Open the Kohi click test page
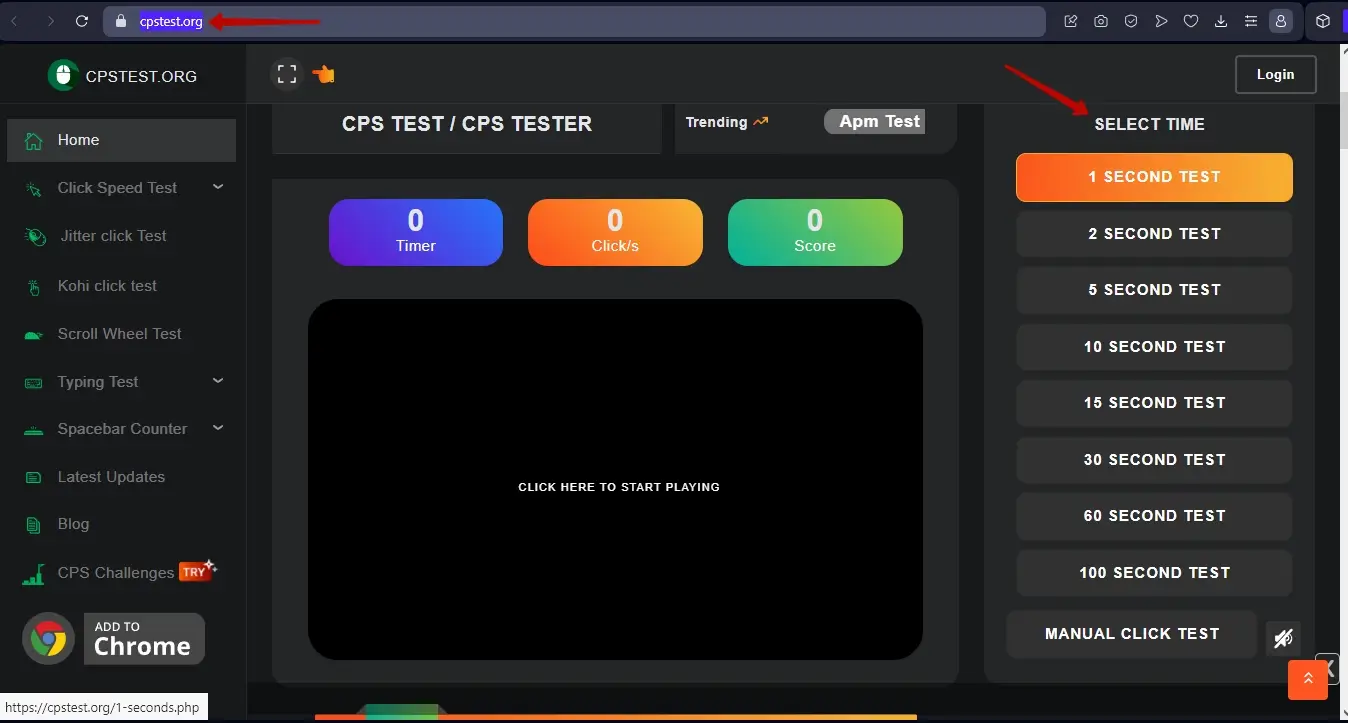This screenshot has width=1348, height=723. (x=107, y=286)
